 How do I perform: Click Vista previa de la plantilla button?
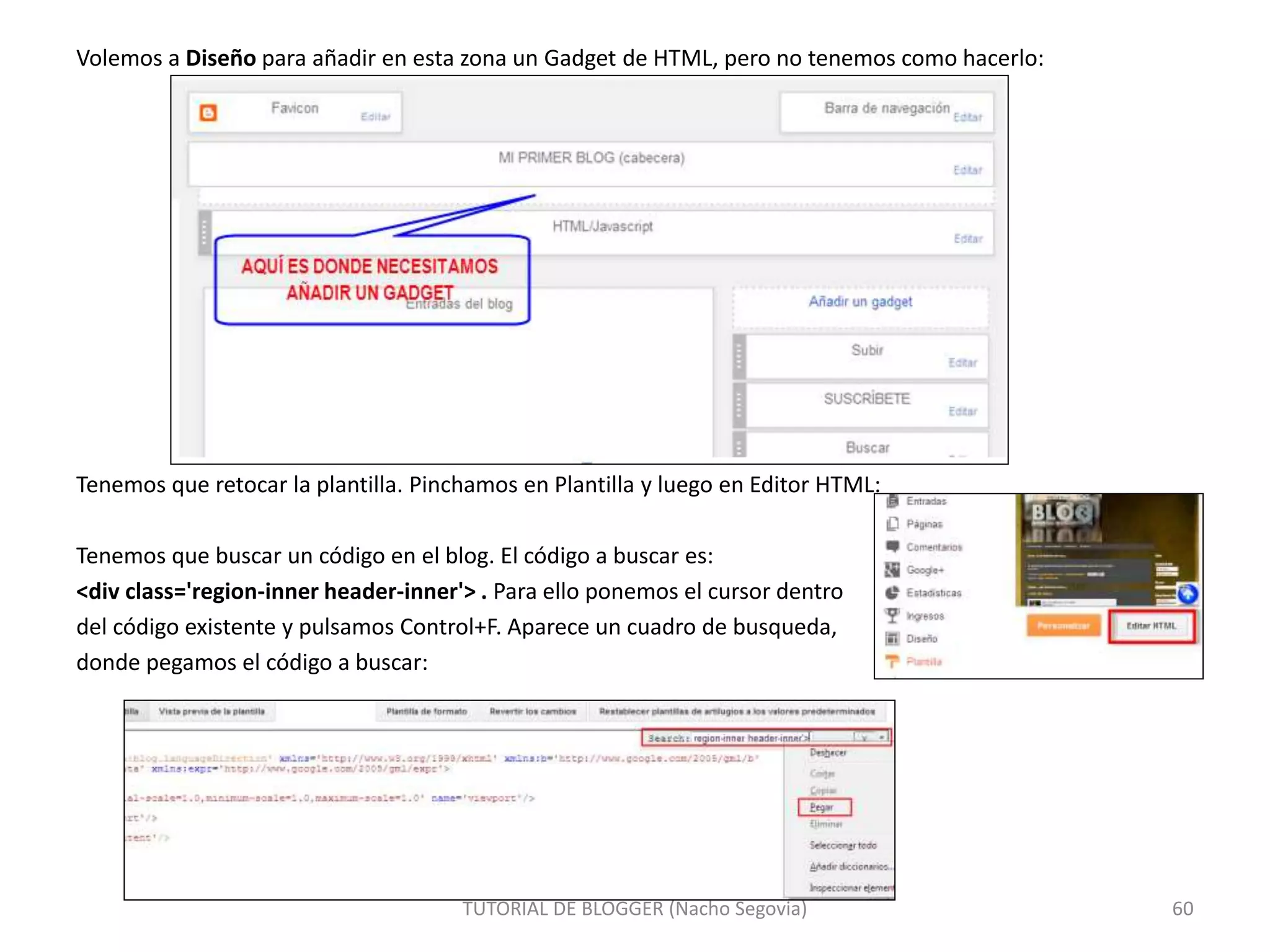tap(212, 712)
